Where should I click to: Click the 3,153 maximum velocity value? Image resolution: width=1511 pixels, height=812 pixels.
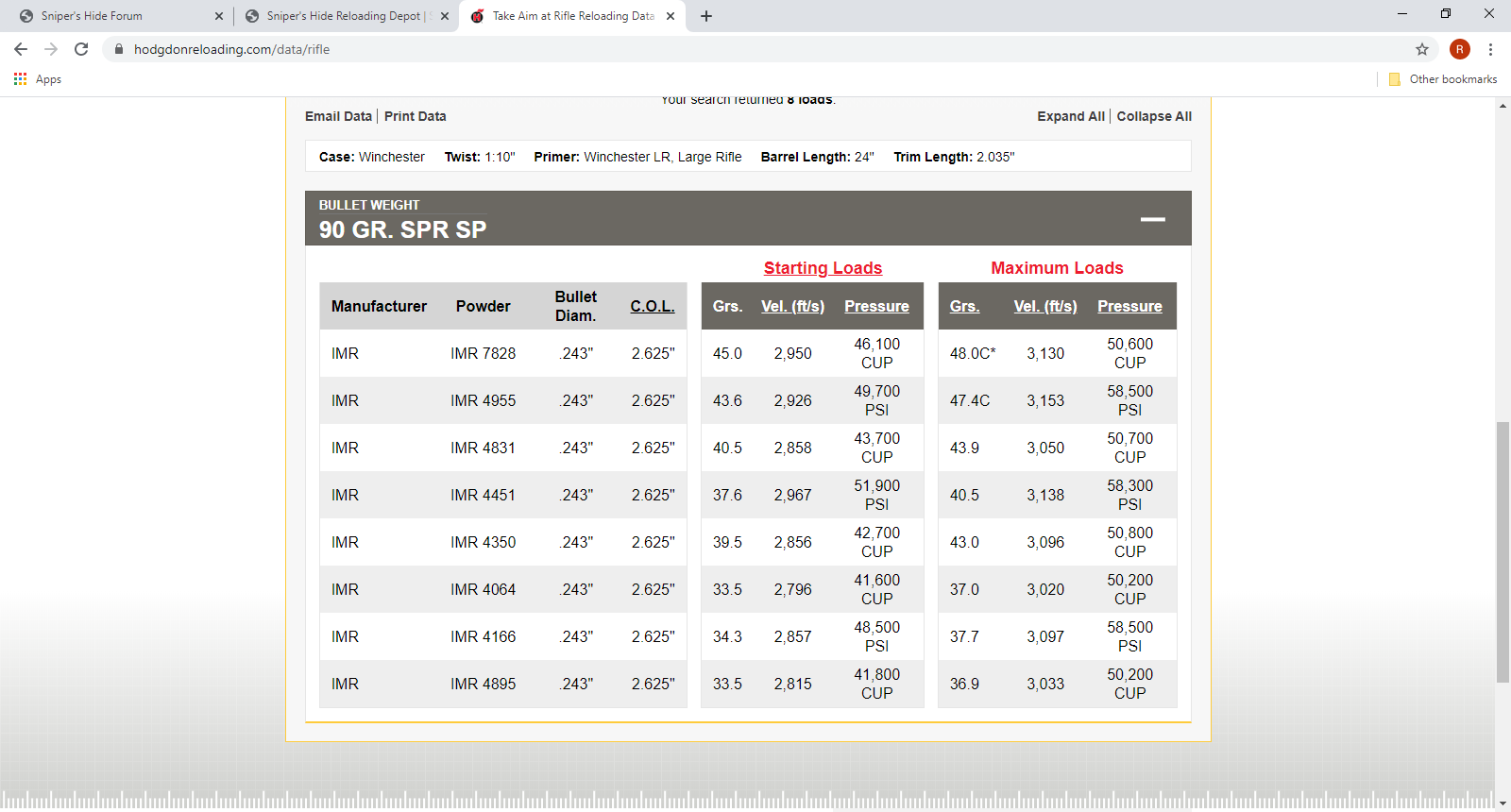[x=1045, y=400]
